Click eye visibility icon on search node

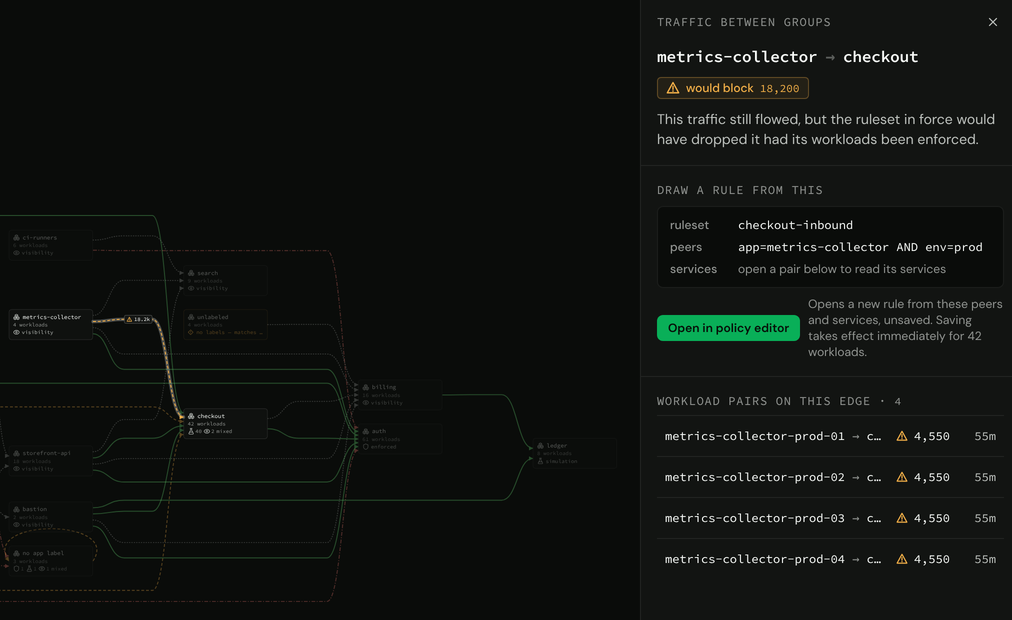point(191,288)
